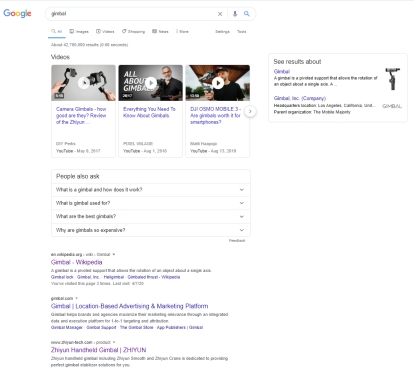Open the search Tools options
This screenshot has width=414, height=369.
(242, 31)
